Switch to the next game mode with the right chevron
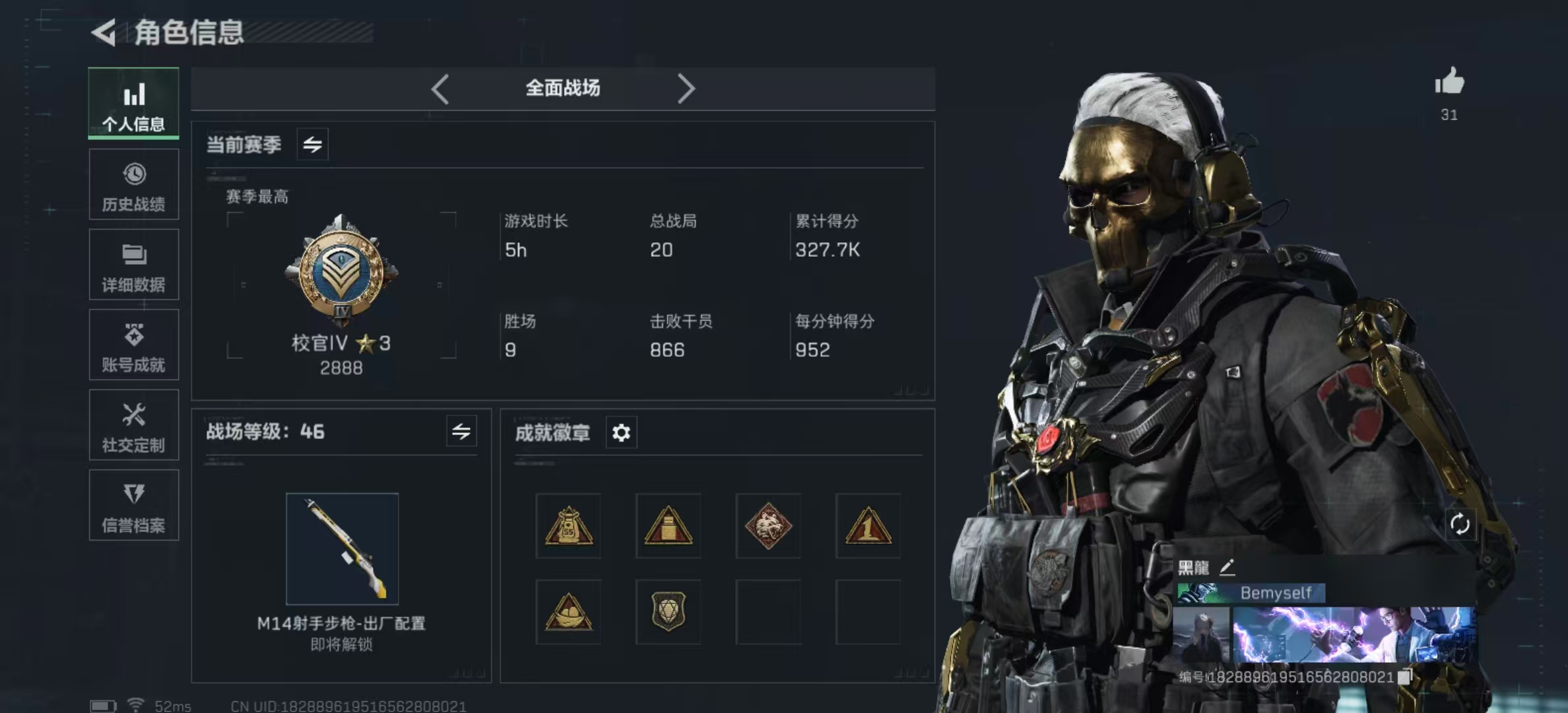Image resolution: width=1568 pixels, height=713 pixels. (x=686, y=88)
